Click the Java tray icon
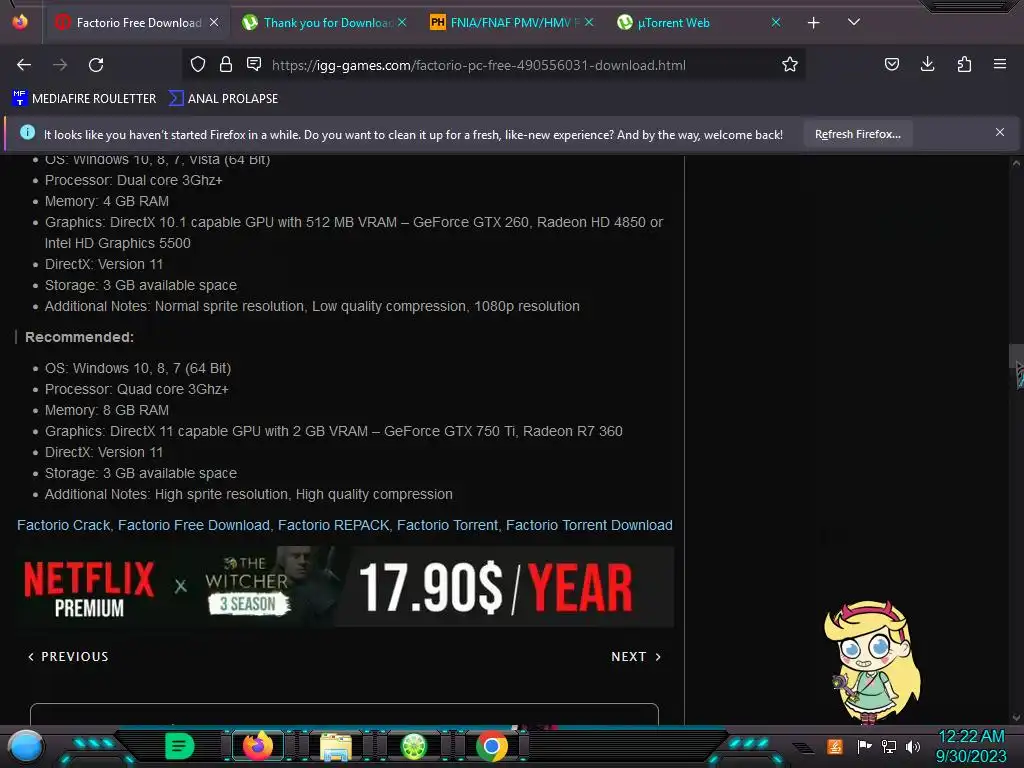Screen dimensions: 1024x768 pos(835,746)
